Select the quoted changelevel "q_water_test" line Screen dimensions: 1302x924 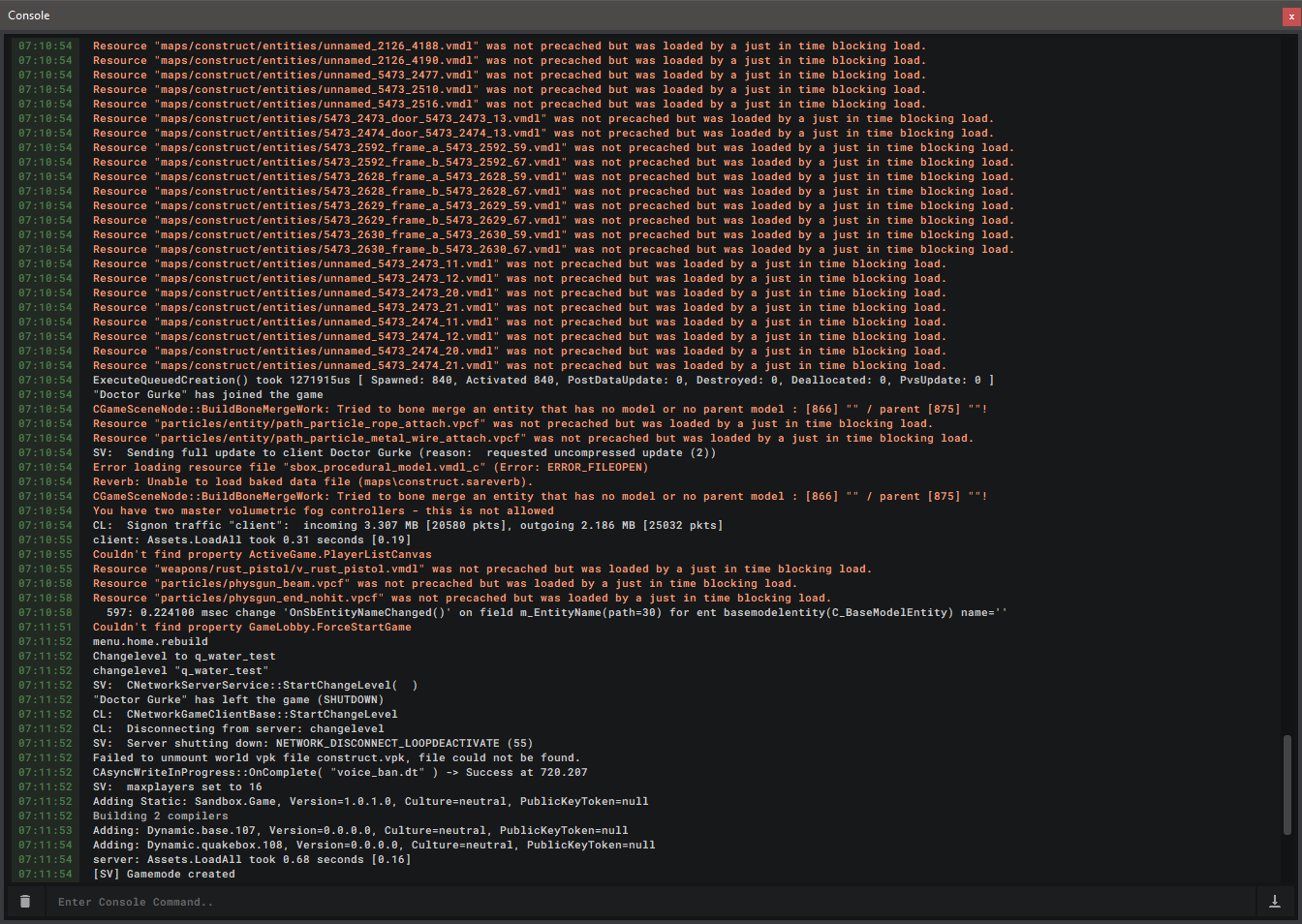(x=181, y=670)
